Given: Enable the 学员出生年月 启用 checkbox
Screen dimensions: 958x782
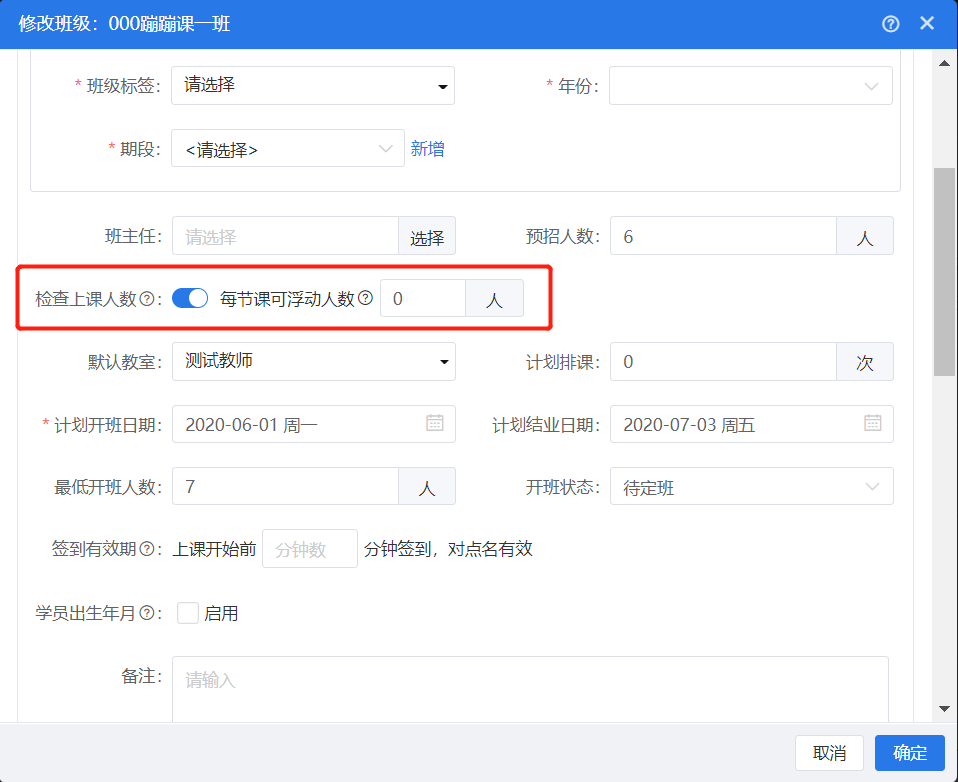Looking at the screenshot, I should [187, 613].
